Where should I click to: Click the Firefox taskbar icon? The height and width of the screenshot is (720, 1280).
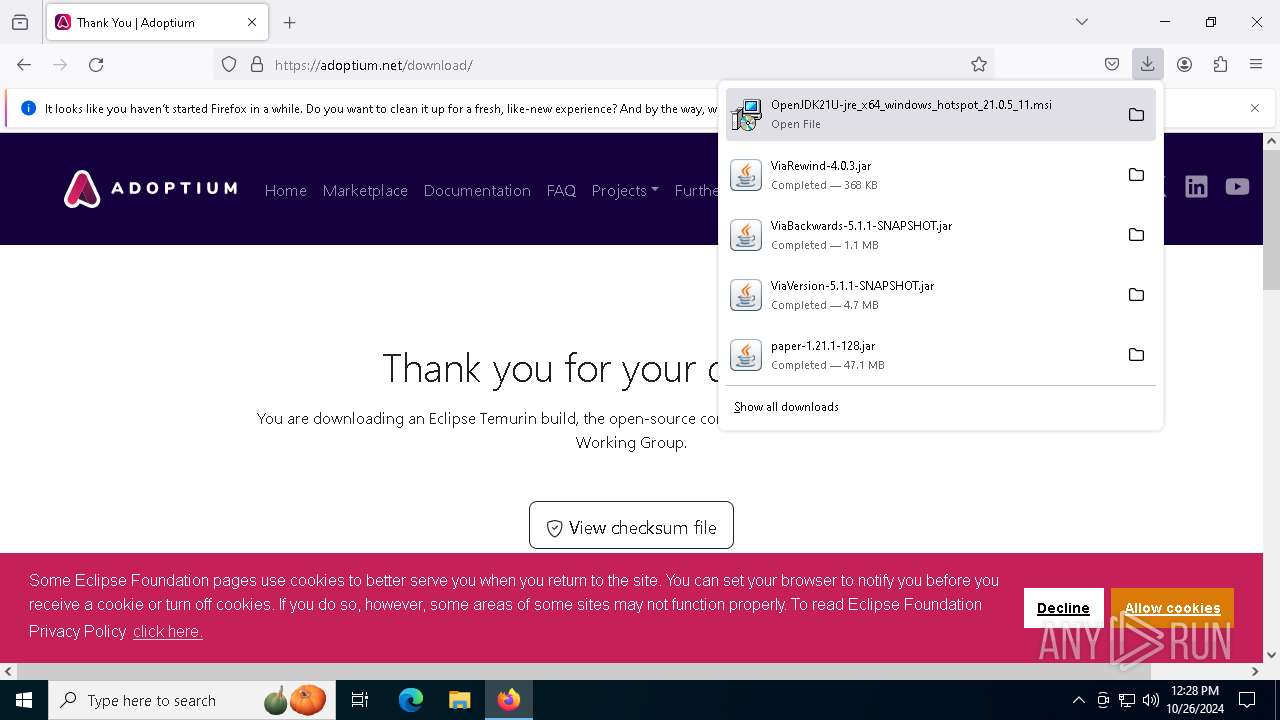[509, 700]
